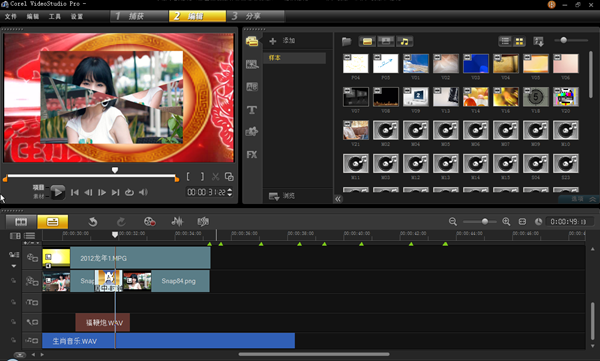The image size is (600, 361).
Task: Switch library to list view
Action: [x=505, y=41]
